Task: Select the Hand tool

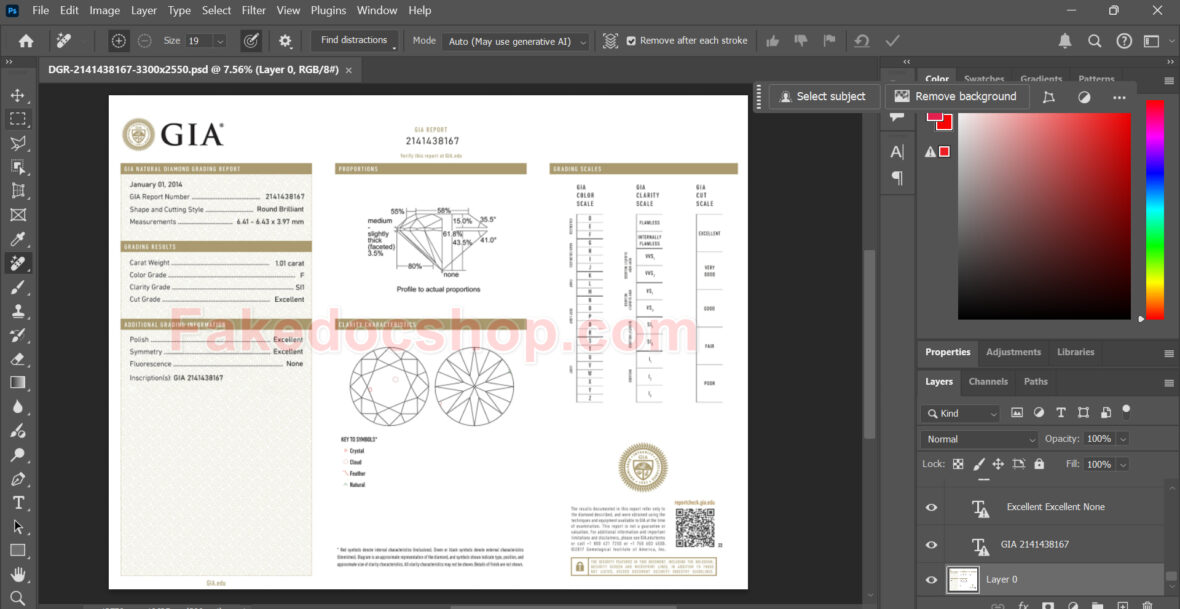Action: pyautogui.click(x=15, y=574)
